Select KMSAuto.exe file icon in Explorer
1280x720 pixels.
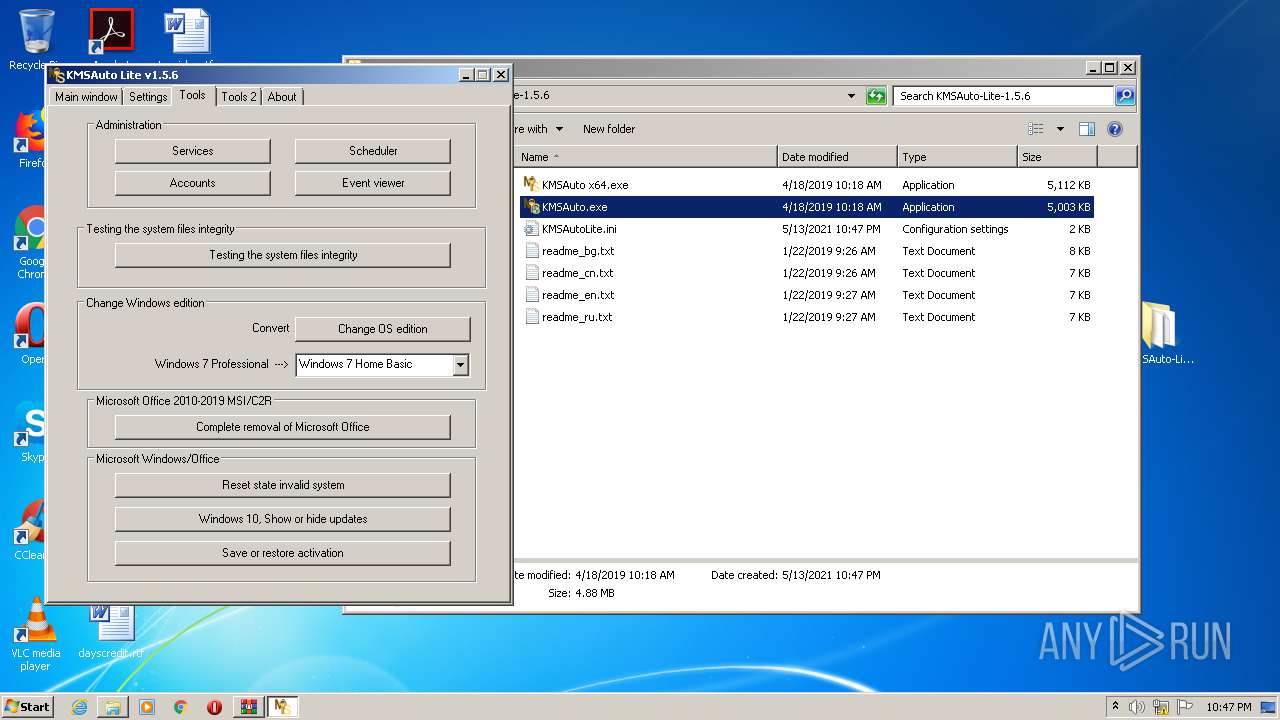tap(531, 207)
